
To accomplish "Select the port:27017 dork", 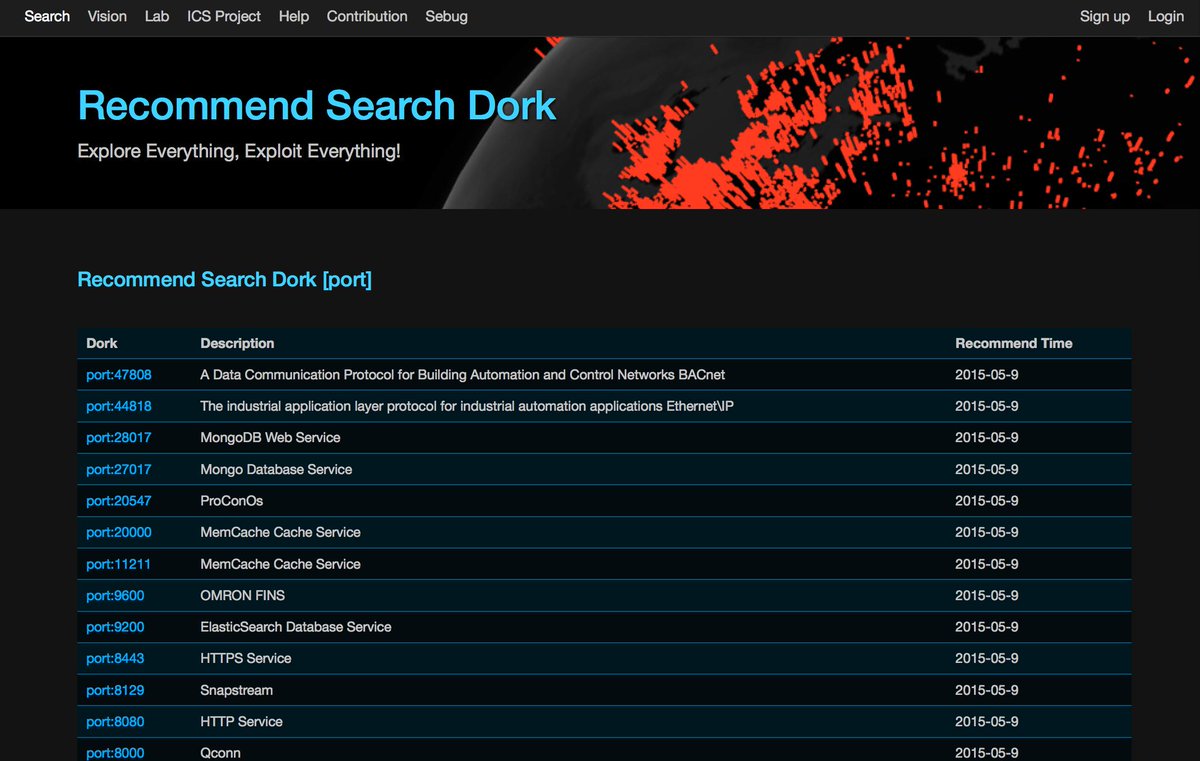I will [119, 469].
